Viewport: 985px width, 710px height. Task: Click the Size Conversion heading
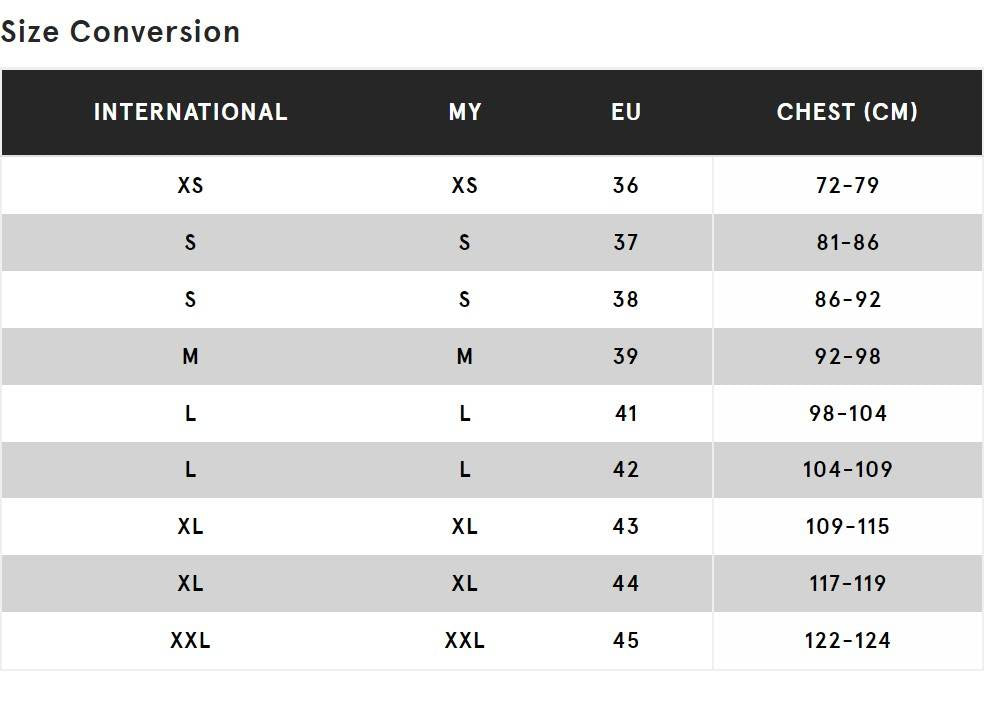tap(120, 32)
